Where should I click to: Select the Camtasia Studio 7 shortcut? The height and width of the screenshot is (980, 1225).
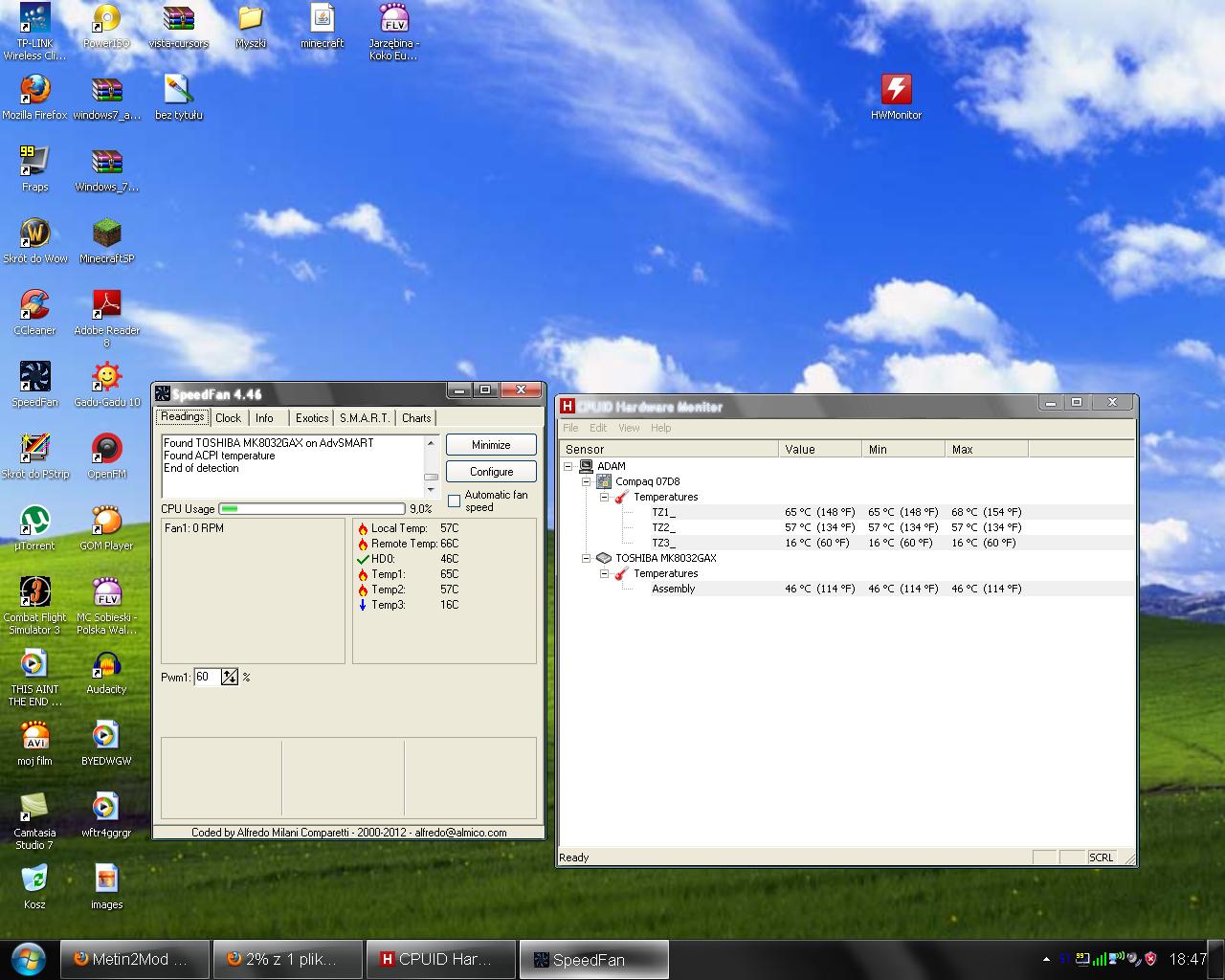point(35,821)
